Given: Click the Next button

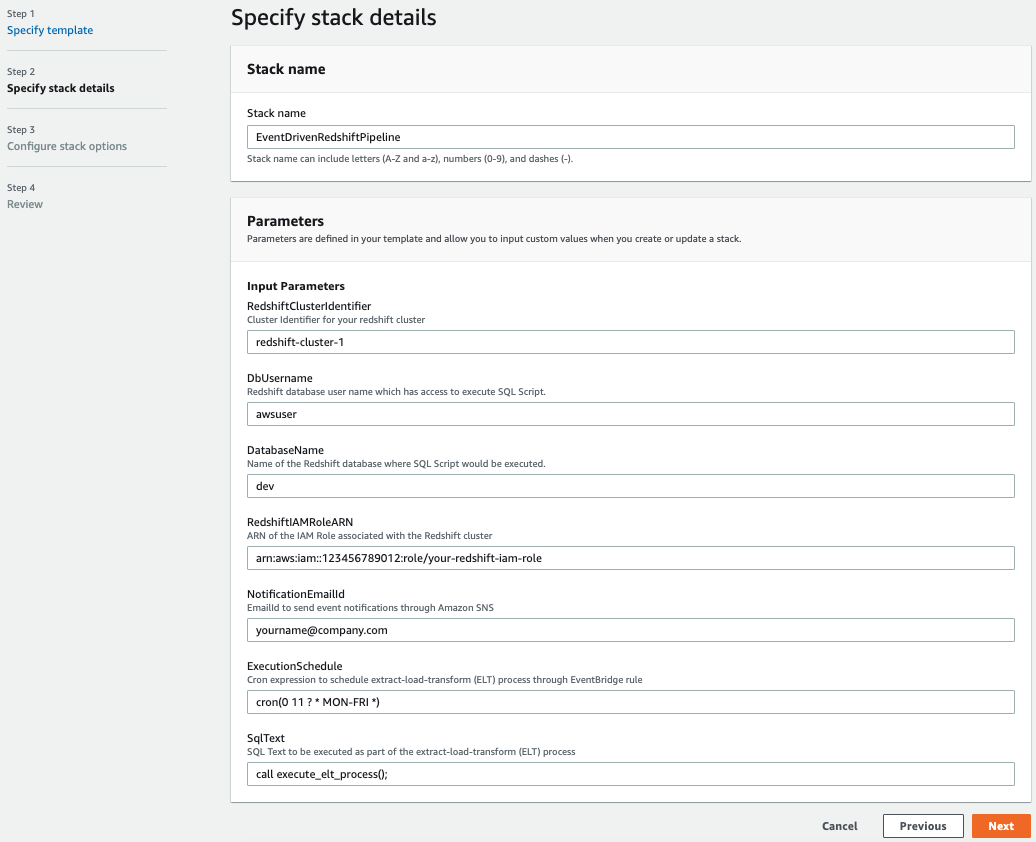Looking at the screenshot, I should (x=1001, y=825).
